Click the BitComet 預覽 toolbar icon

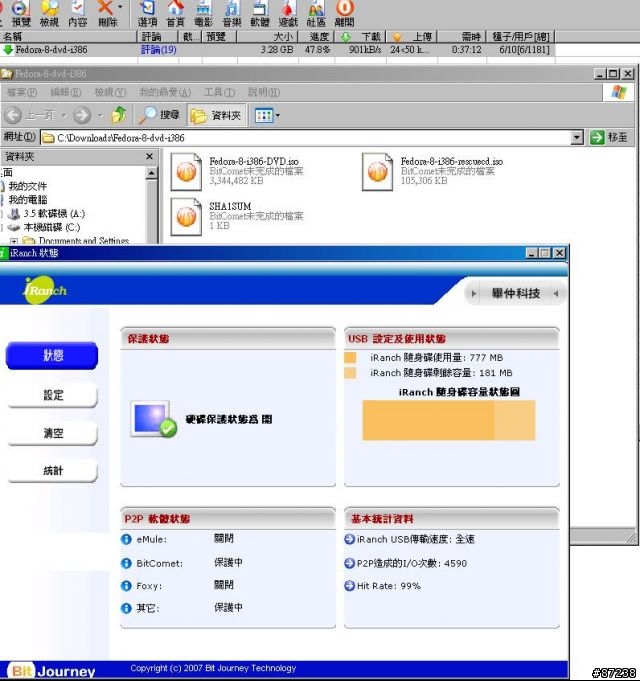pos(20,13)
